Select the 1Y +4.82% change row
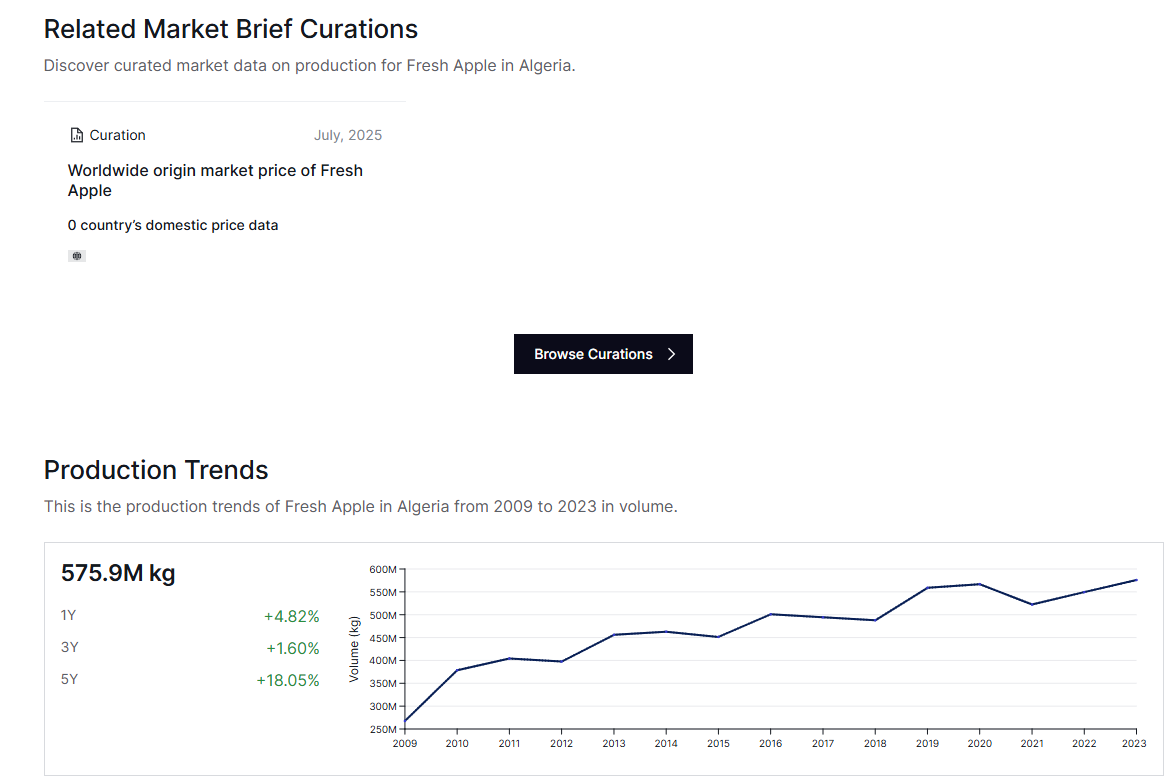 (x=190, y=616)
